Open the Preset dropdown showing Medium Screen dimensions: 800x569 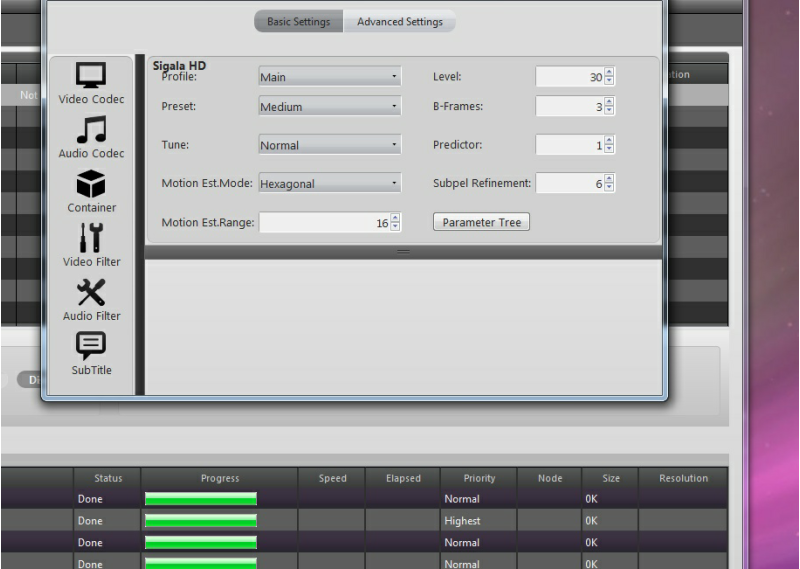pos(329,107)
